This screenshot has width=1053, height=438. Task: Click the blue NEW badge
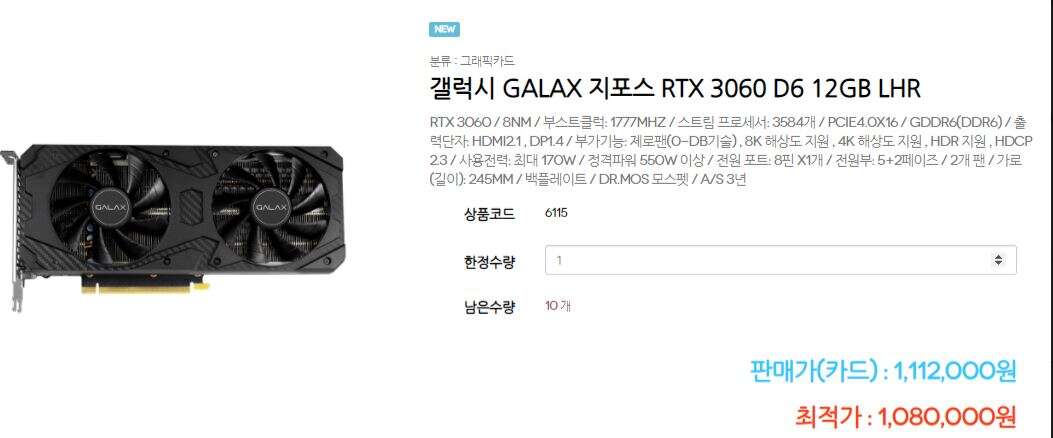444,29
